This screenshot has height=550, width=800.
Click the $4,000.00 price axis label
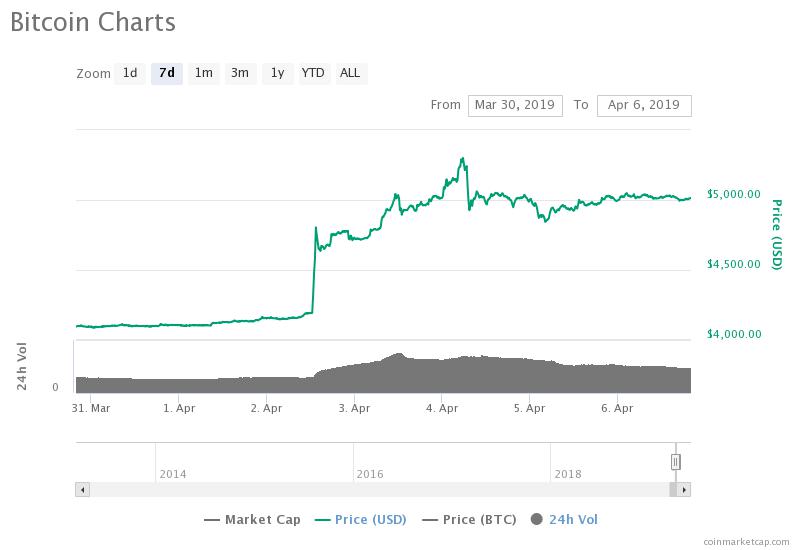(734, 334)
